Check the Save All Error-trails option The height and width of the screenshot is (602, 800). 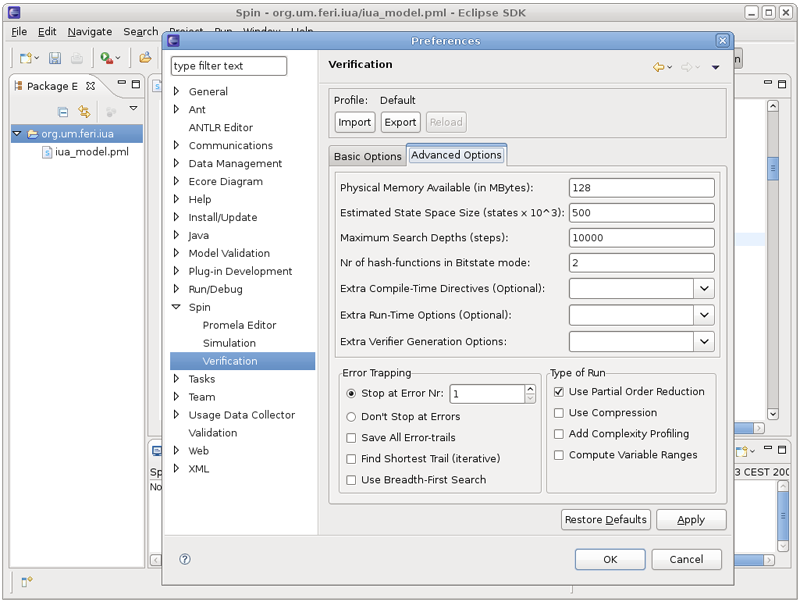pyautogui.click(x=351, y=437)
